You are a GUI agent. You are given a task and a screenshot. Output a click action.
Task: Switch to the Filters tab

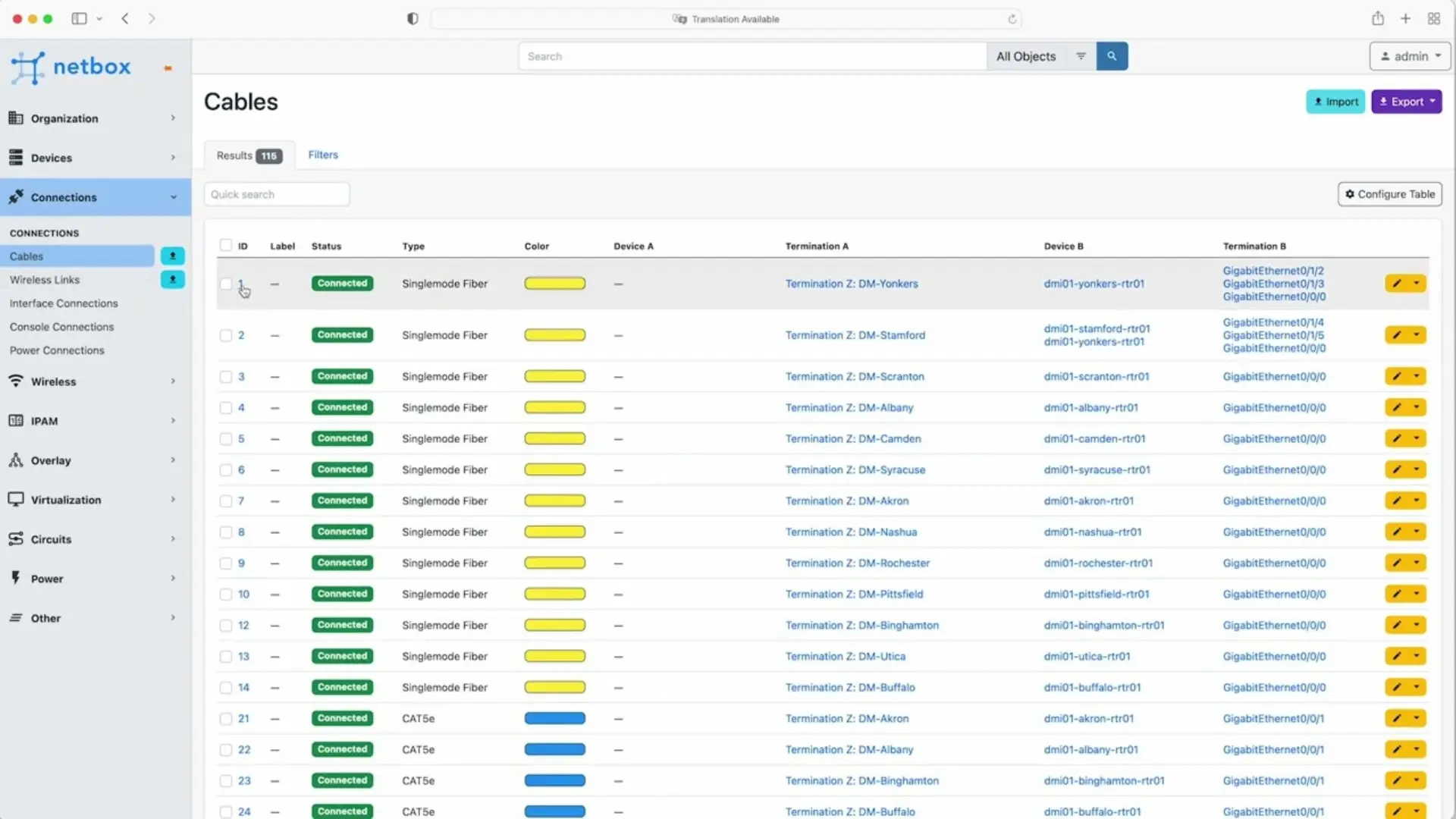click(x=323, y=155)
